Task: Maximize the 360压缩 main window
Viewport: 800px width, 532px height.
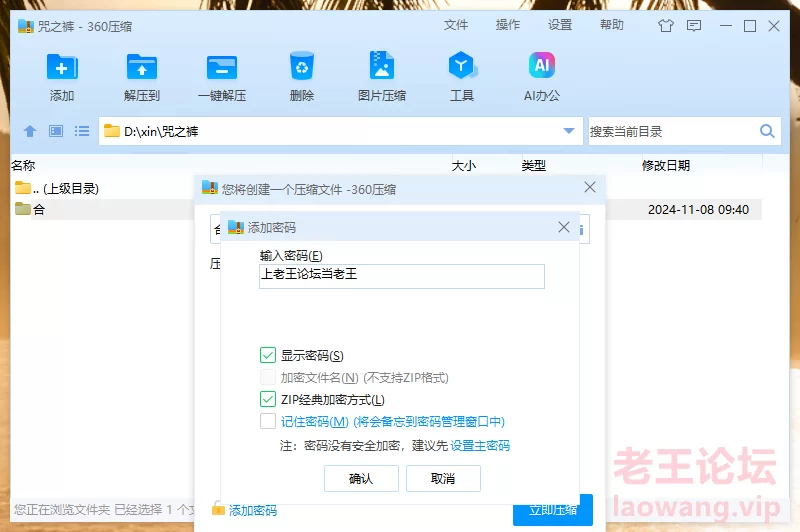Action: (x=750, y=26)
